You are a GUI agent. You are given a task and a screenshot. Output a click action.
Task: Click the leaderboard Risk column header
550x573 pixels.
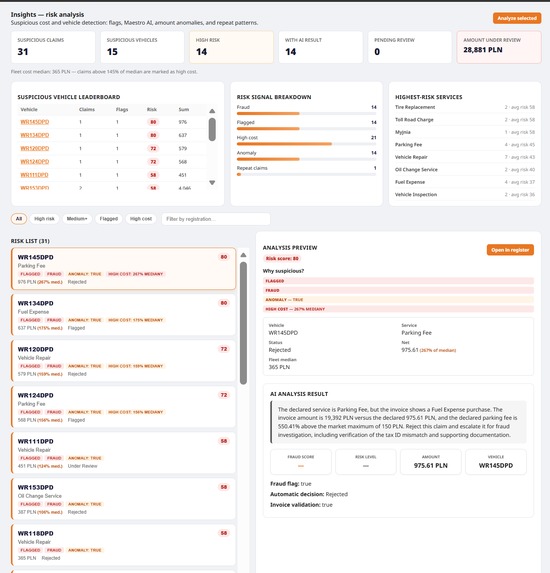(x=152, y=110)
